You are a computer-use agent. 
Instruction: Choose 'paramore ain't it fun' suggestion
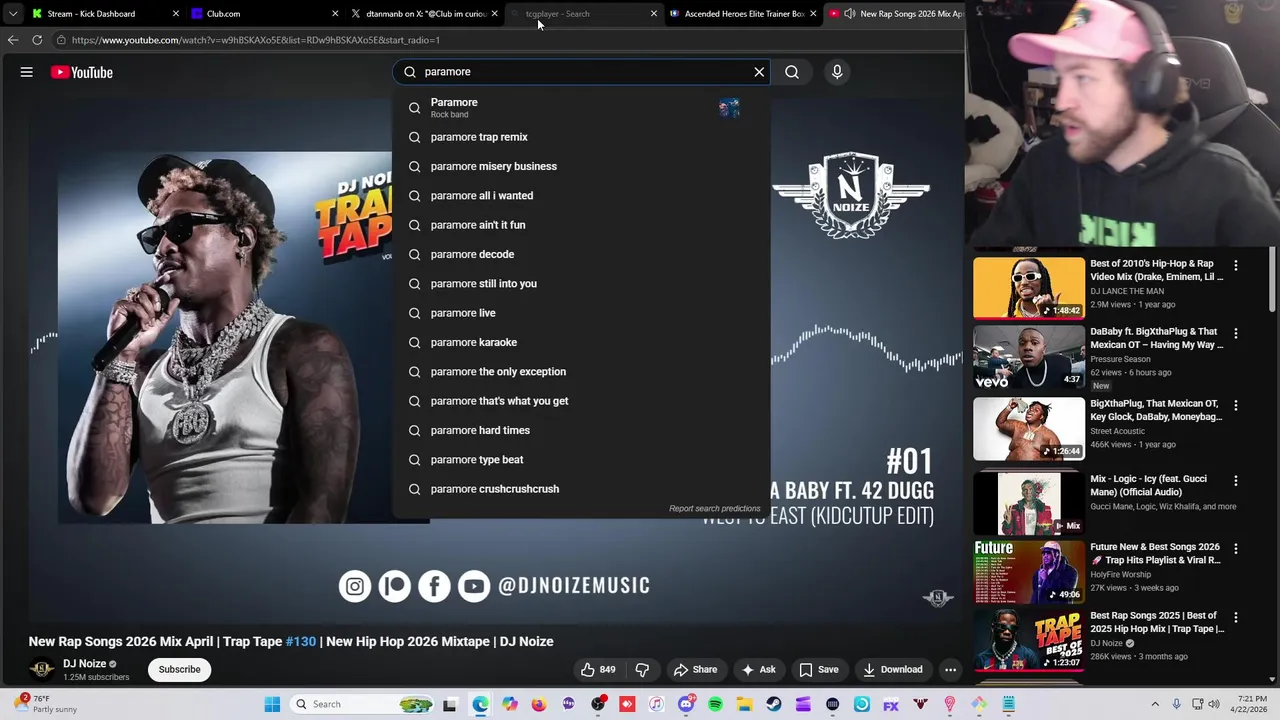point(581,225)
